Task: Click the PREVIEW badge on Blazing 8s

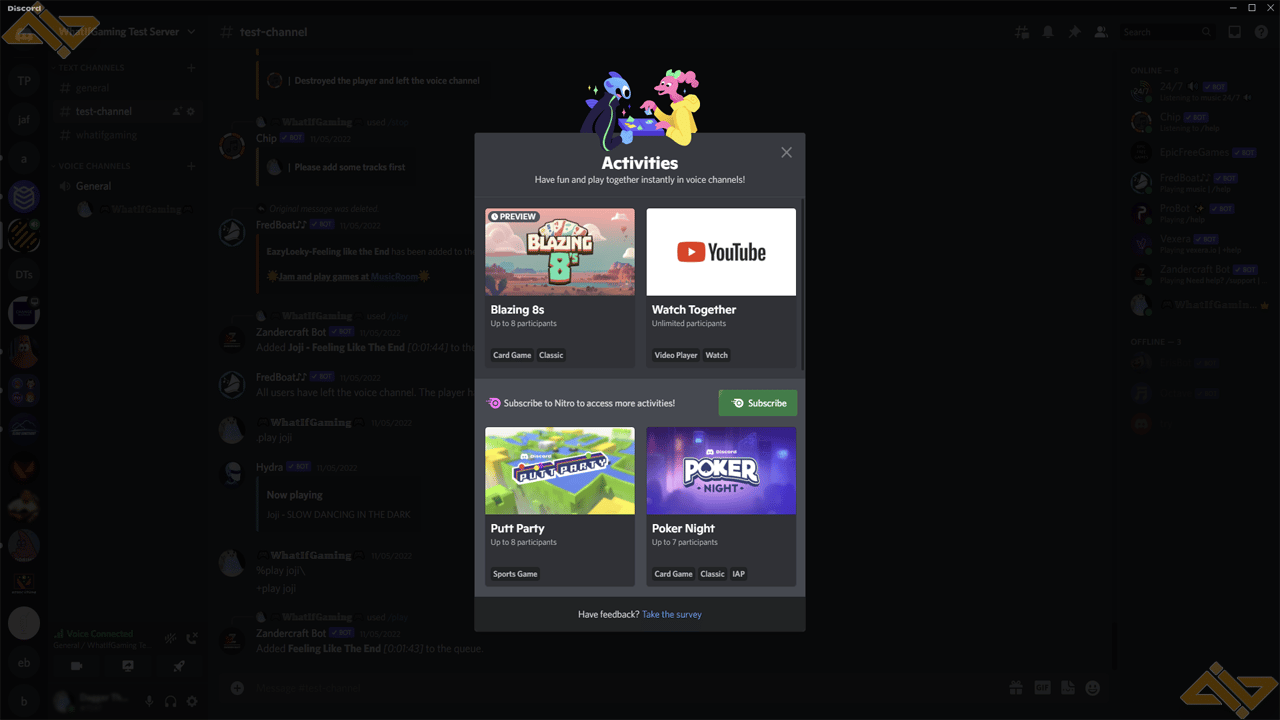Action: [515, 216]
